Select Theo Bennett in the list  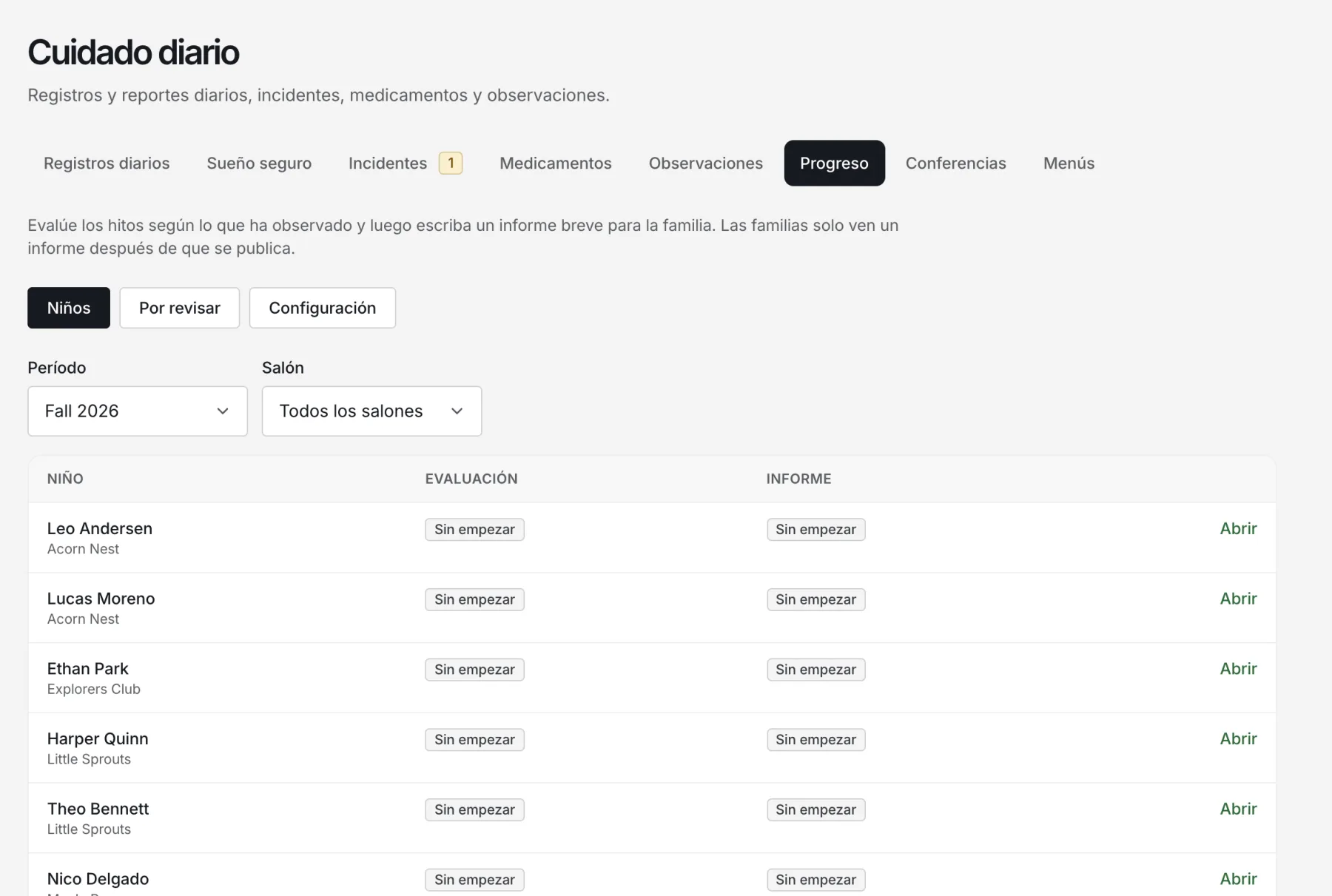pyautogui.click(x=98, y=809)
